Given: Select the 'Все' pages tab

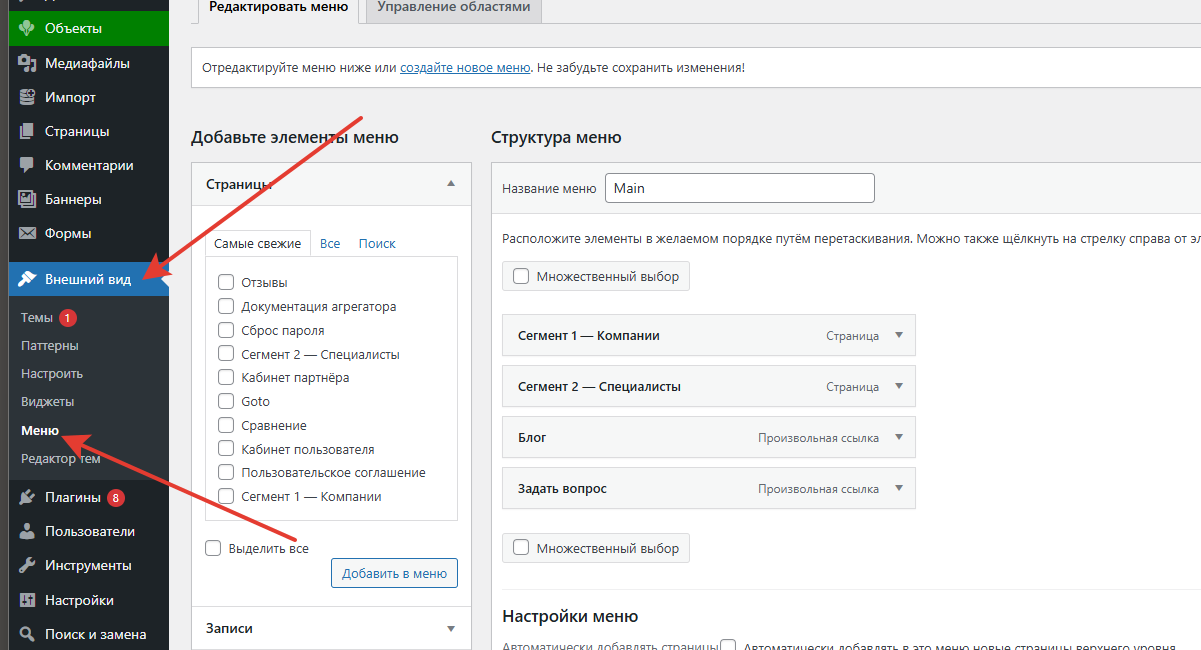Looking at the screenshot, I should click(x=330, y=244).
